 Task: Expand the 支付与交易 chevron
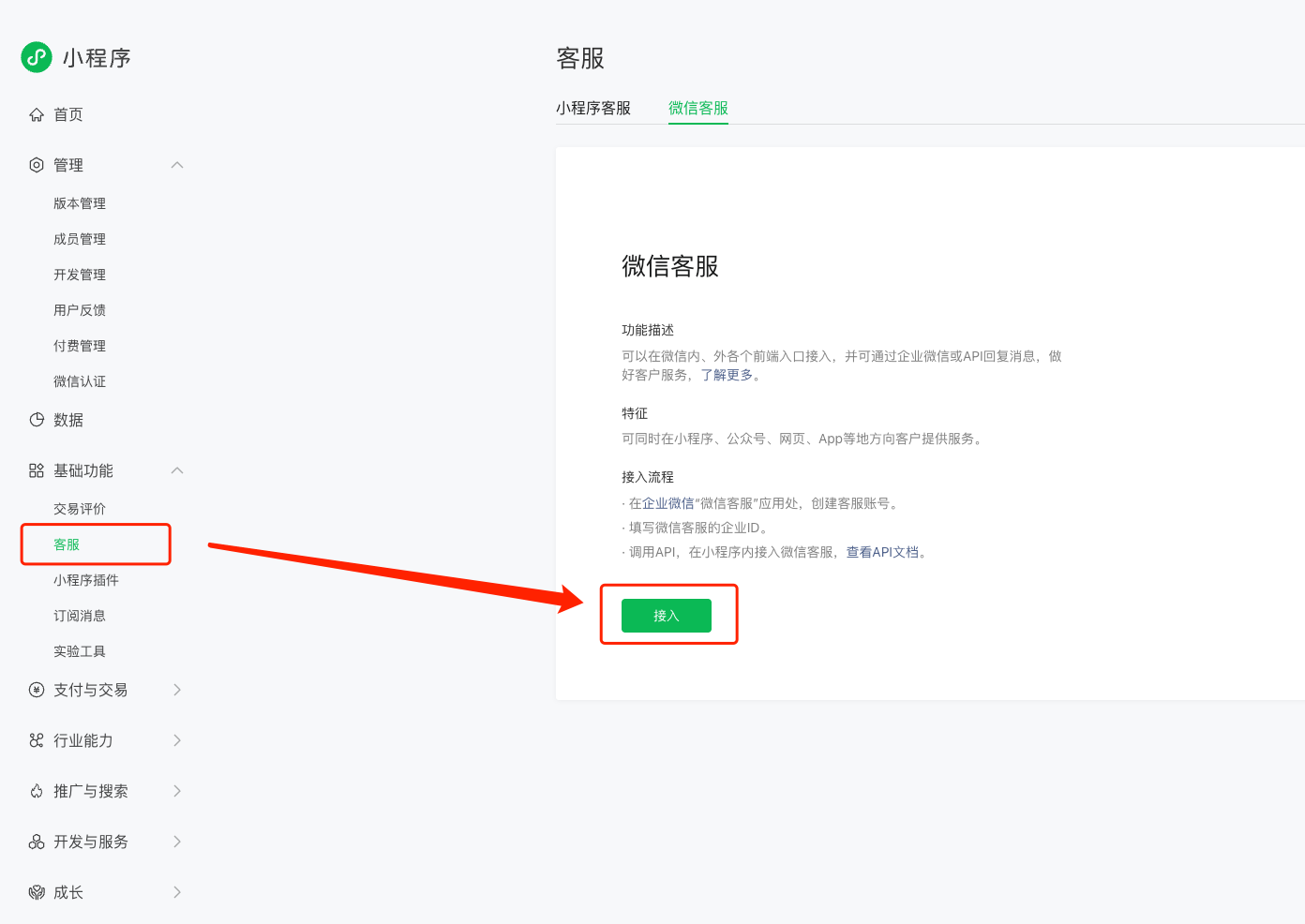pyautogui.click(x=177, y=690)
